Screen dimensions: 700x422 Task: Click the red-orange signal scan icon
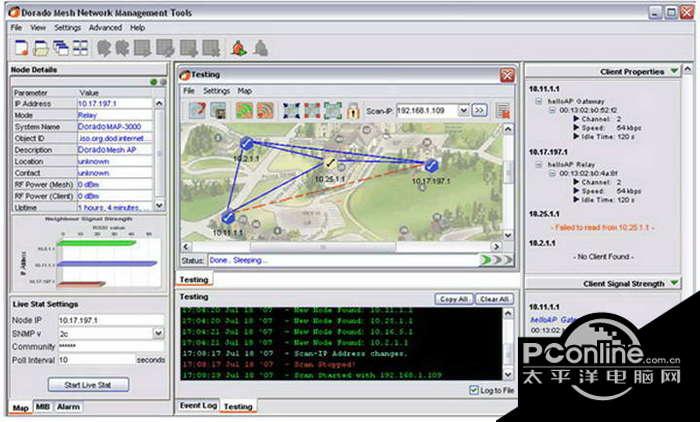[265, 110]
